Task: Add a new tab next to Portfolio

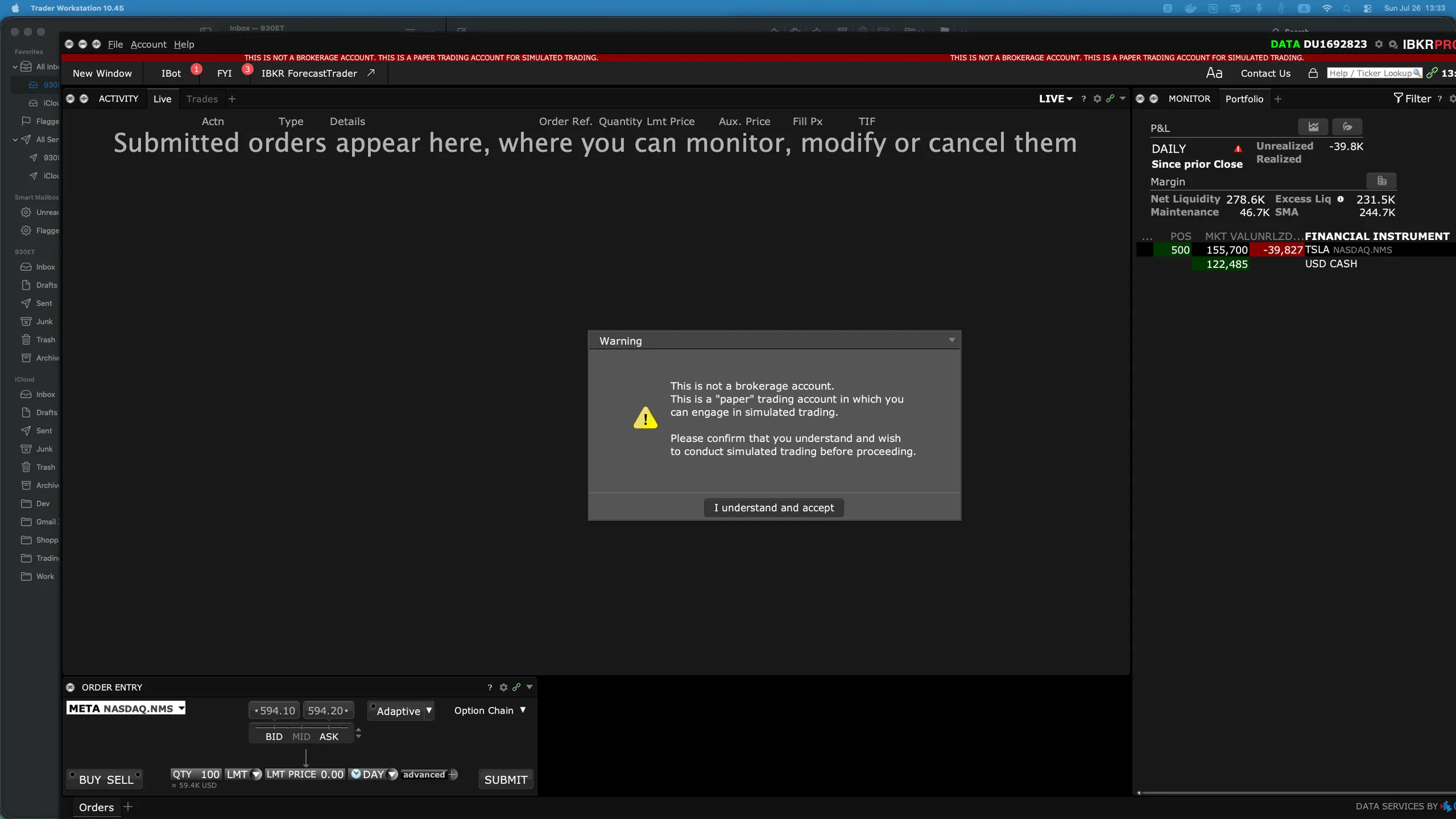Action: (1278, 99)
